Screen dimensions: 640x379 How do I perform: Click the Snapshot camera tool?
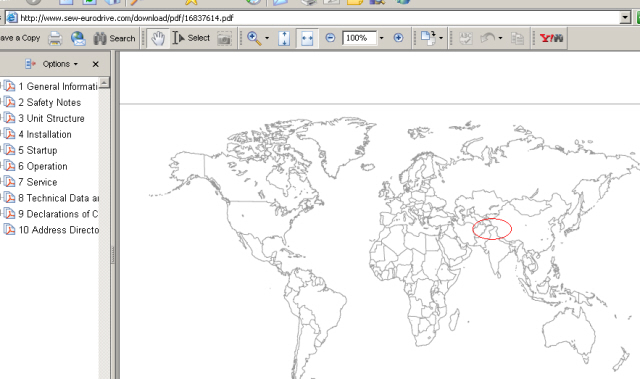click(x=224, y=38)
